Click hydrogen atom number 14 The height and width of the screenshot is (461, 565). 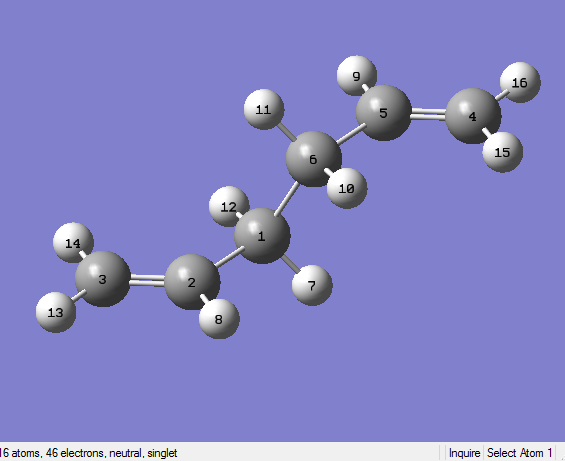73,243
